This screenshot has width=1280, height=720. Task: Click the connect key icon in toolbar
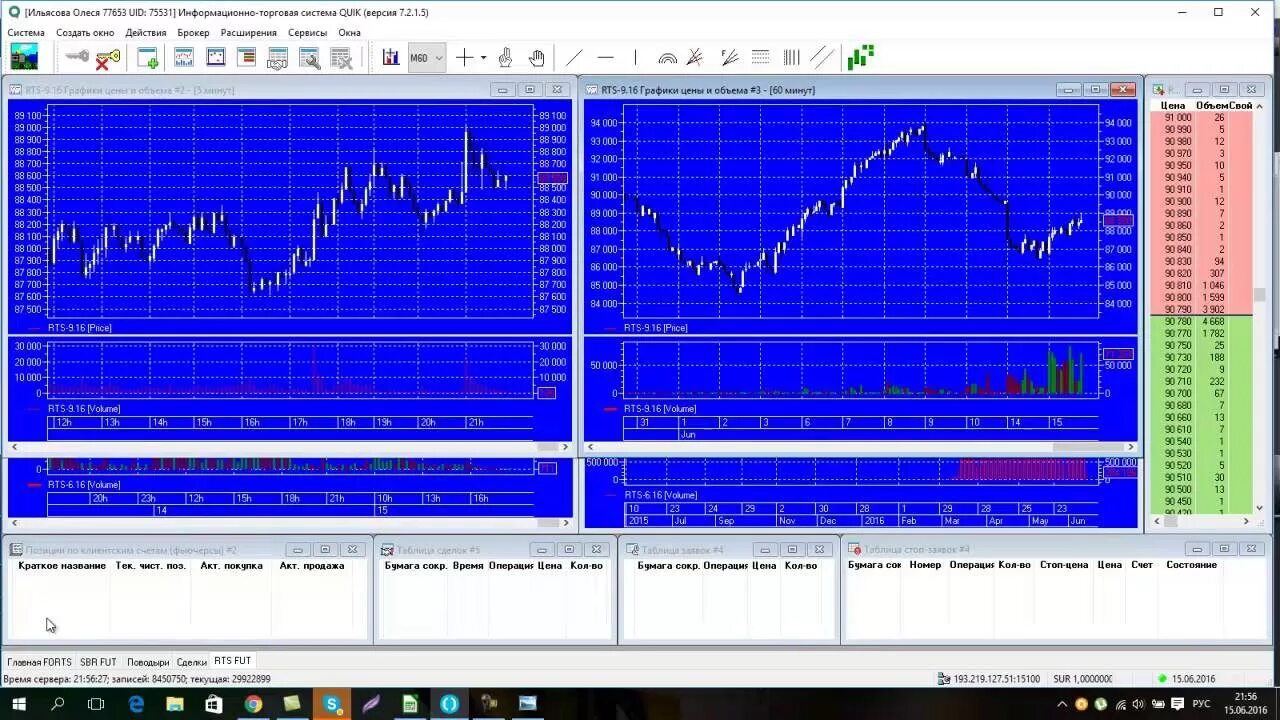(77, 58)
